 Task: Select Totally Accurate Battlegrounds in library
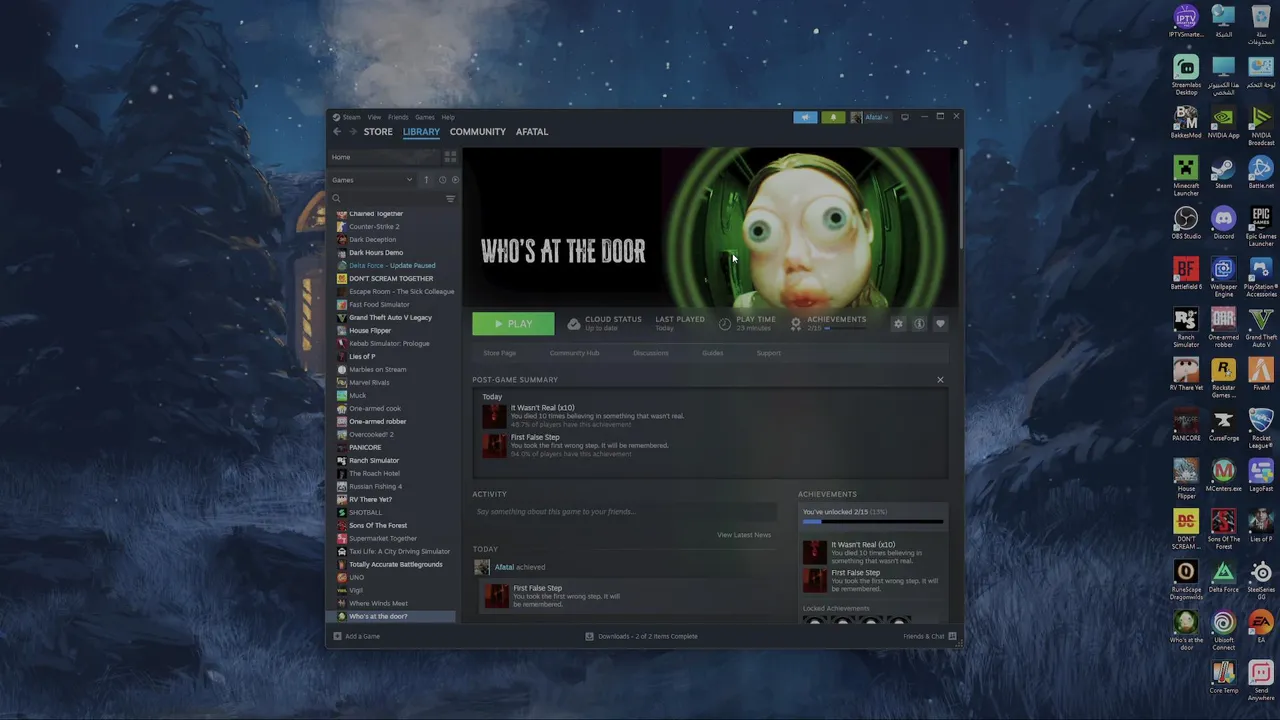395,564
